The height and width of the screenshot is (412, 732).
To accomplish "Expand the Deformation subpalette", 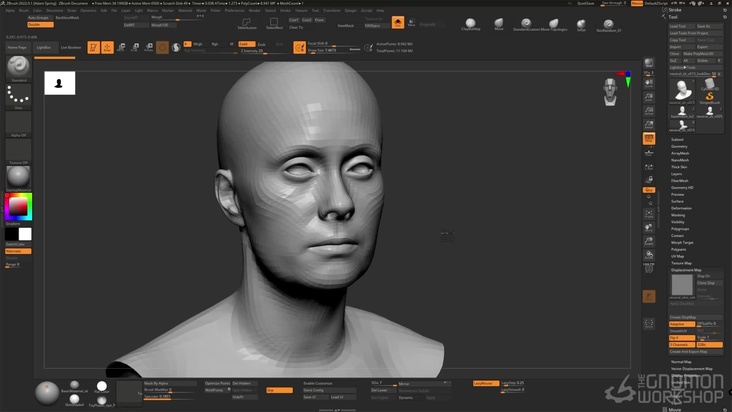I will (x=682, y=208).
